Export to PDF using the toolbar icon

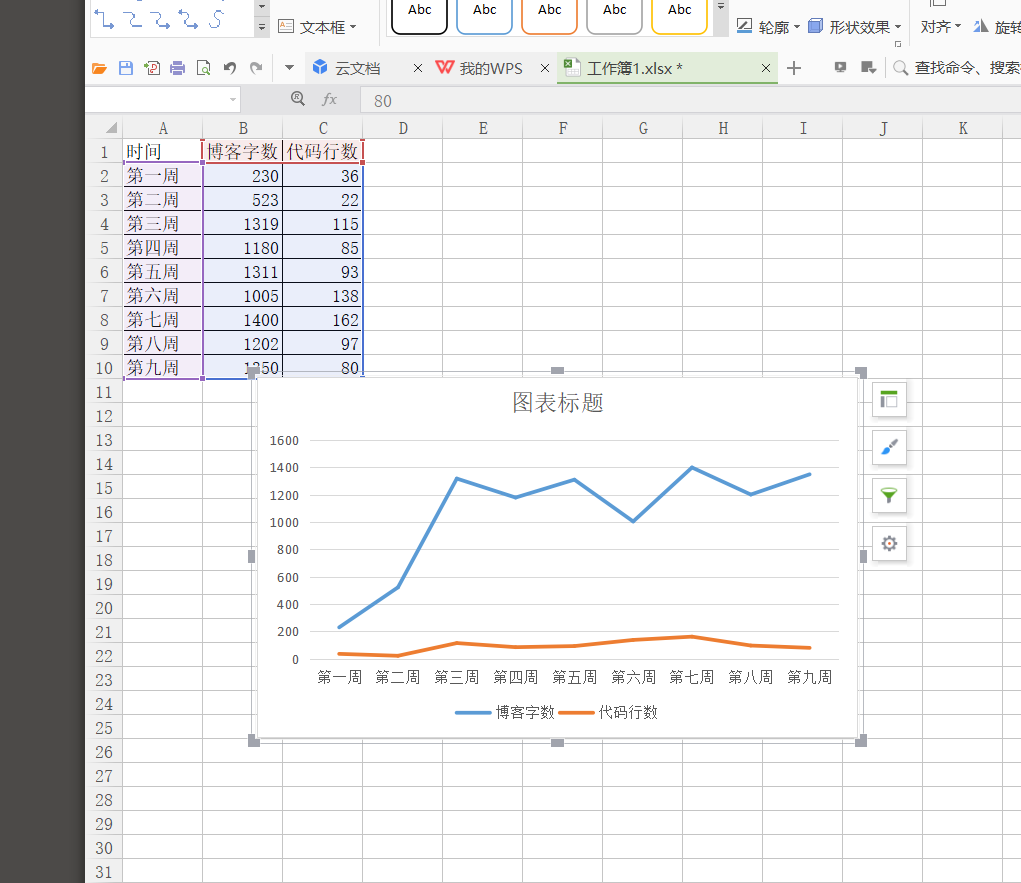pyautogui.click(x=152, y=68)
